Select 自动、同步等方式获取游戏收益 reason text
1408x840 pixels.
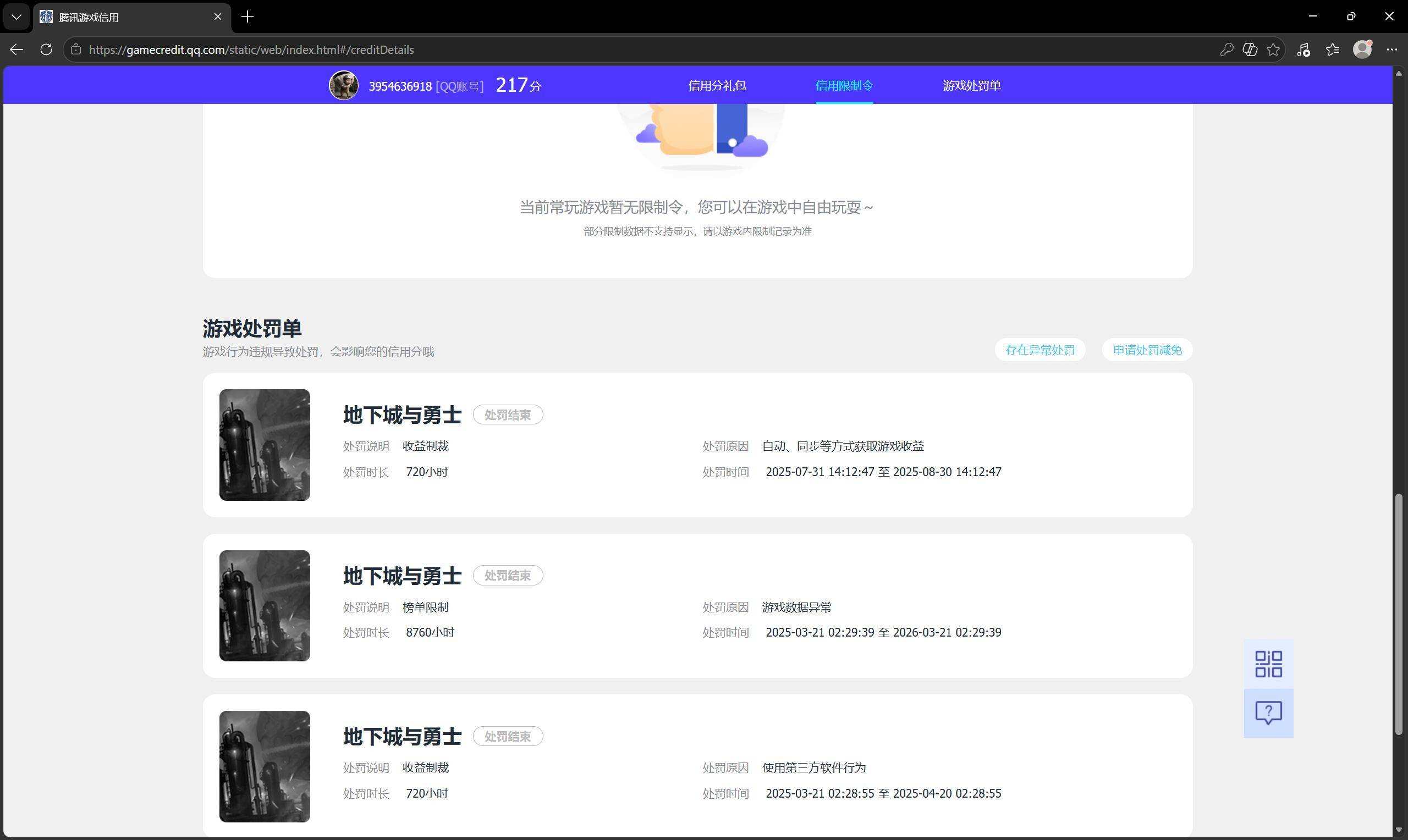click(843, 446)
